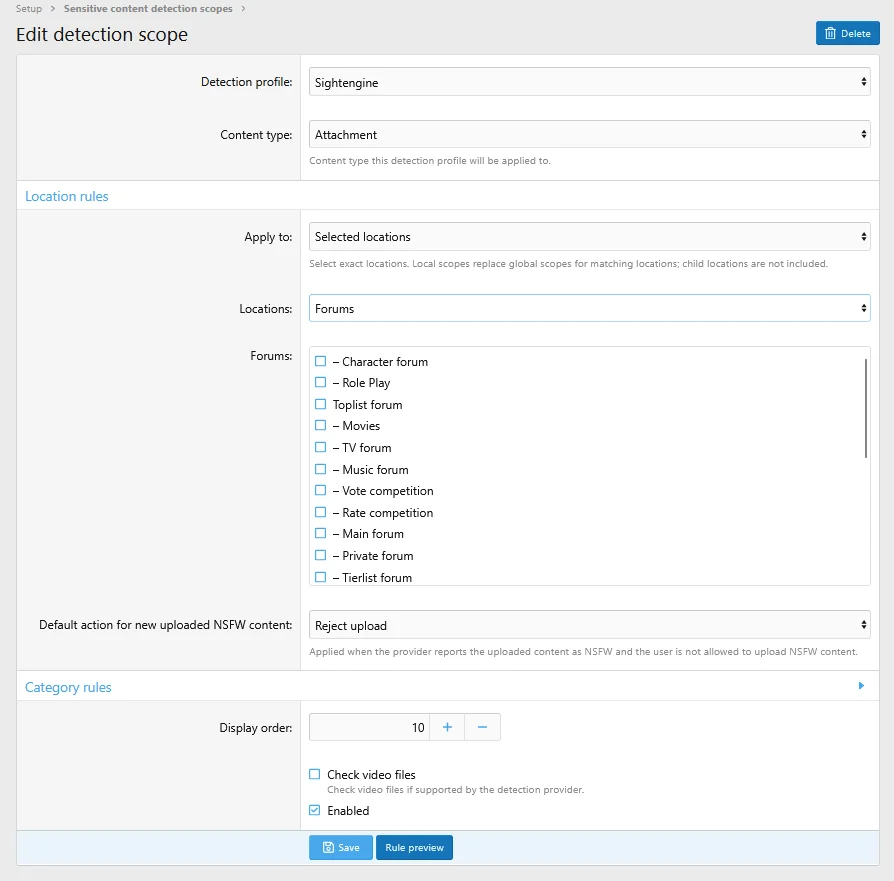Open the Locations dropdown showing Forums

tap(590, 308)
